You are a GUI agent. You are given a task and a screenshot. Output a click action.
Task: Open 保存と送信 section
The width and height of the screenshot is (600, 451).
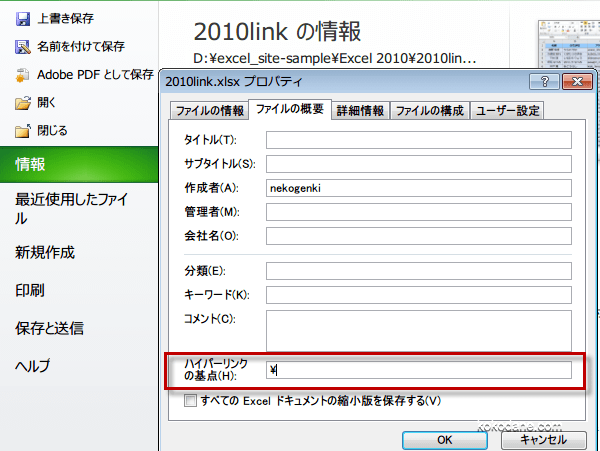coord(49,328)
